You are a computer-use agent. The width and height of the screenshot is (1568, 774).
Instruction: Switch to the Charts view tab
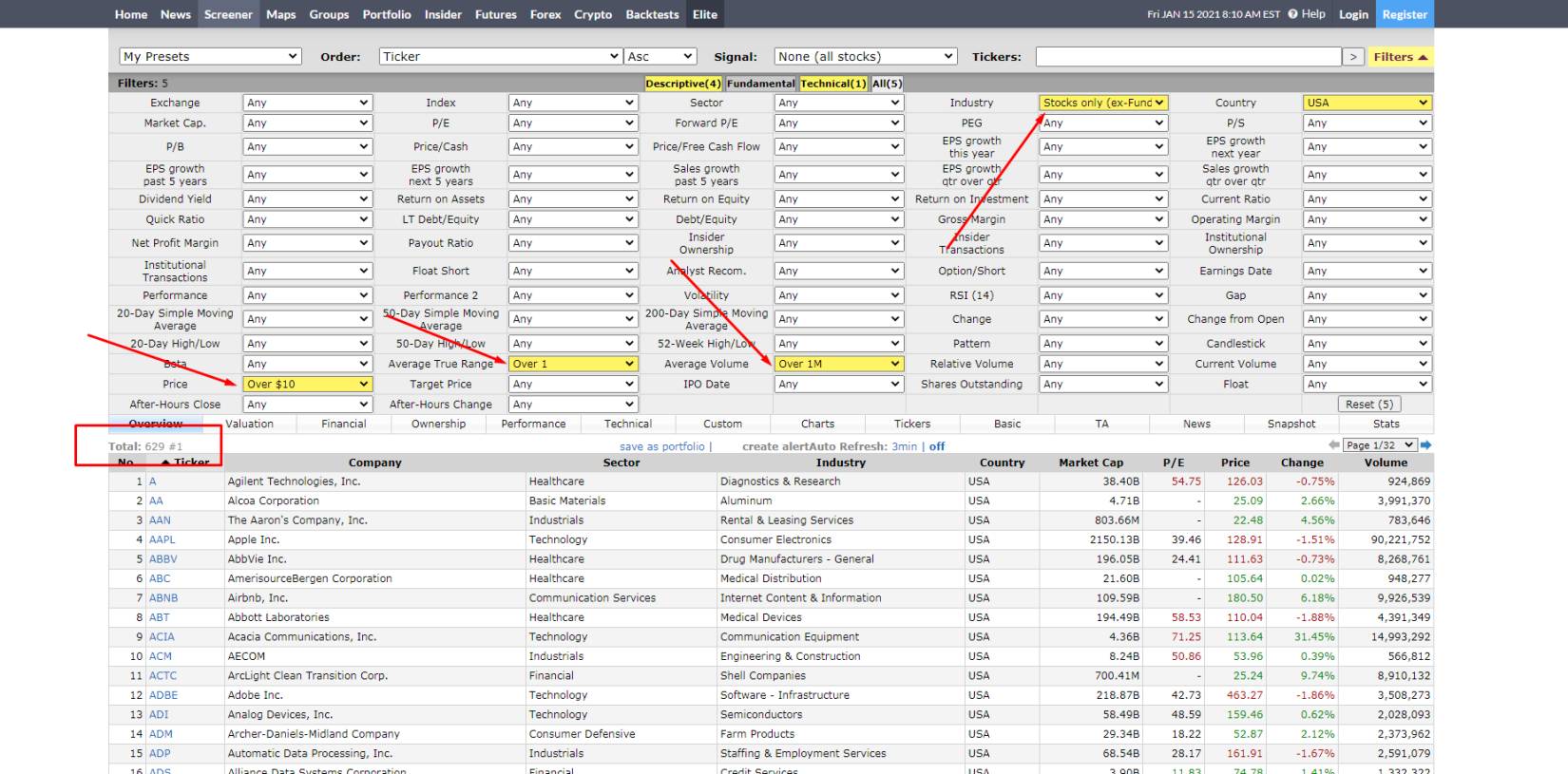click(x=817, y=425)
